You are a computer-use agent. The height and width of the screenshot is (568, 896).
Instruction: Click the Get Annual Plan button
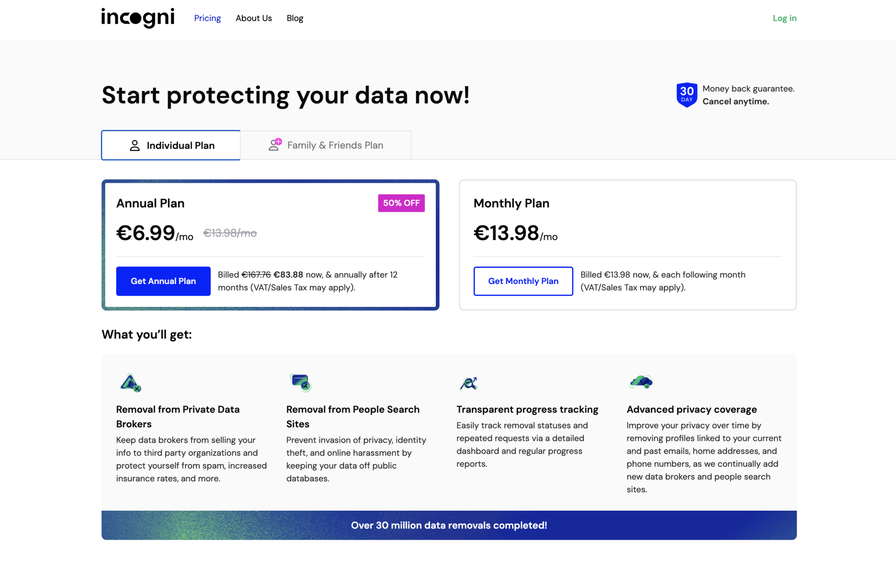click(163, 281)
